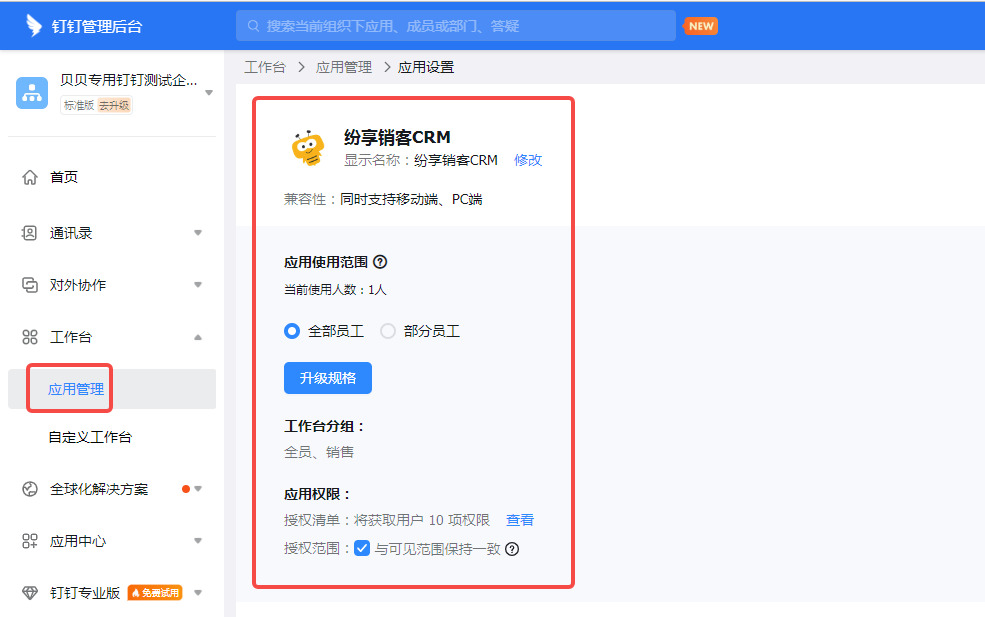Click the diamond icon beside 钉钉专业版
The image size is (985, 617).
coord(30,592)
